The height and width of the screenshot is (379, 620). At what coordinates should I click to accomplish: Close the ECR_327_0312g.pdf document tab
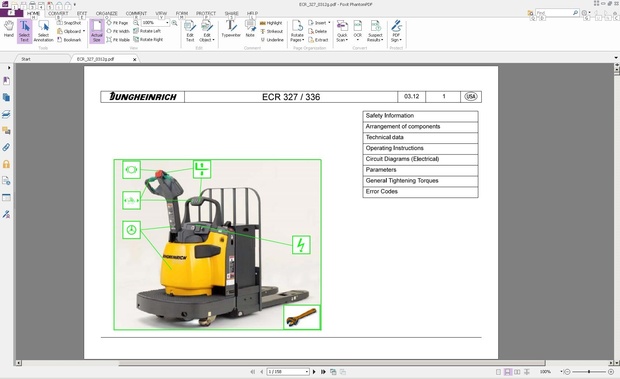(134, 59)
